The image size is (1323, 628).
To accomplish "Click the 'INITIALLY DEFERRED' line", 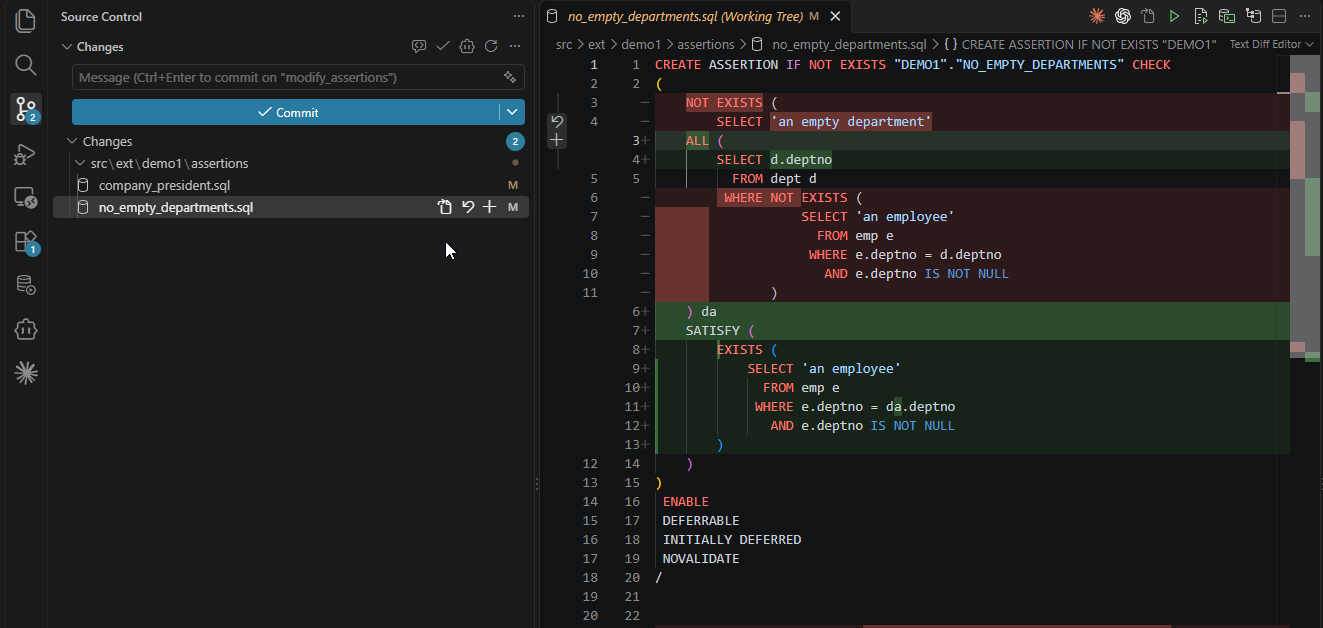I will pos(732,540).
